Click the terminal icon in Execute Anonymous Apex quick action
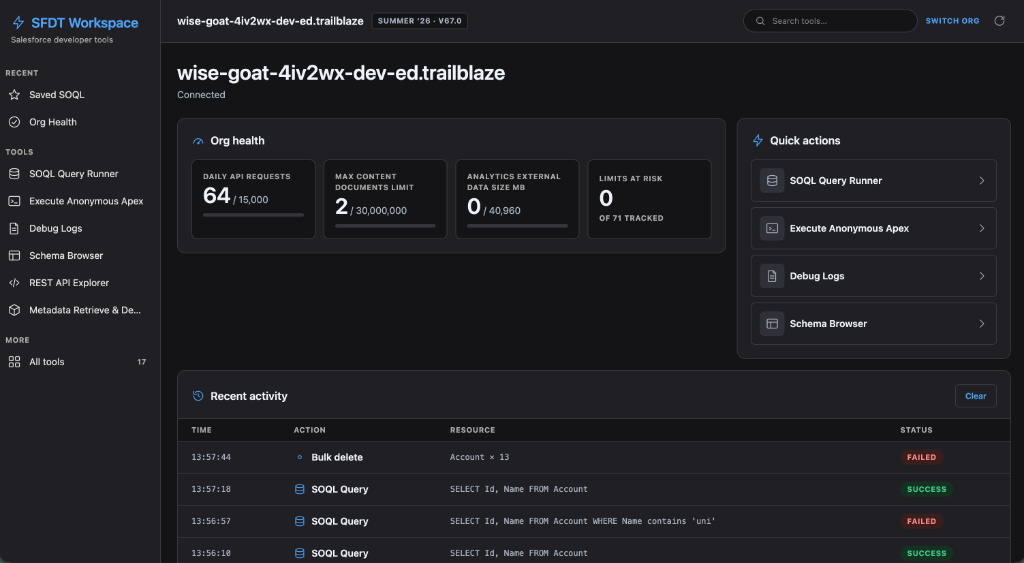Screen dimensions: 1024x563 772,229
